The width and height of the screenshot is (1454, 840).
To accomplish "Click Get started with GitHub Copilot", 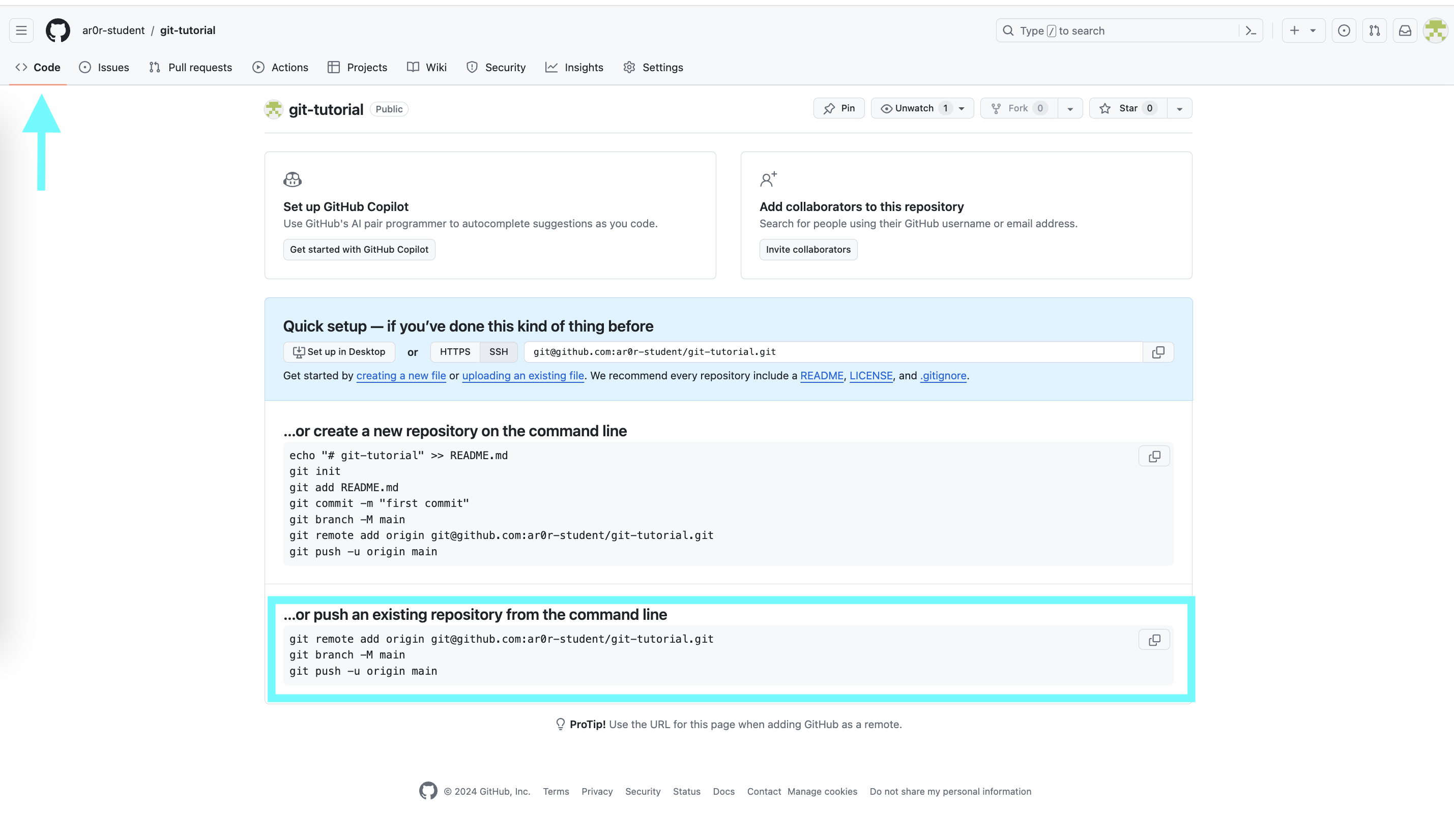I will click(359, 250).
